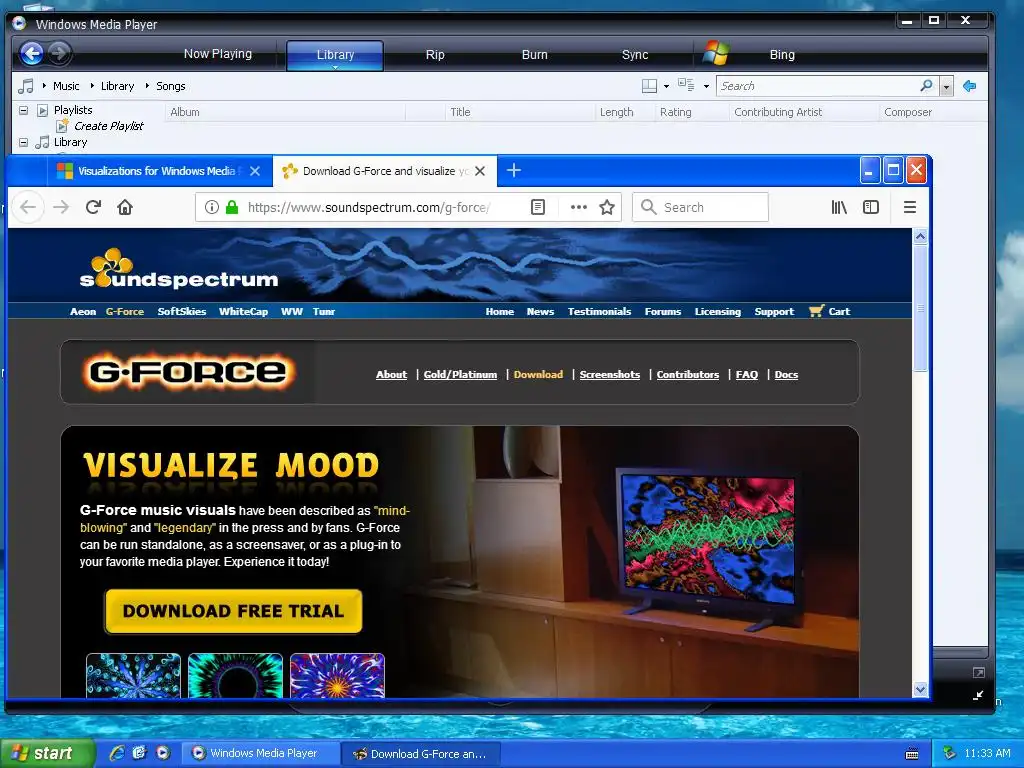Open the SoftSkies product link
1024x768 pixels.
tap(182, 312)
